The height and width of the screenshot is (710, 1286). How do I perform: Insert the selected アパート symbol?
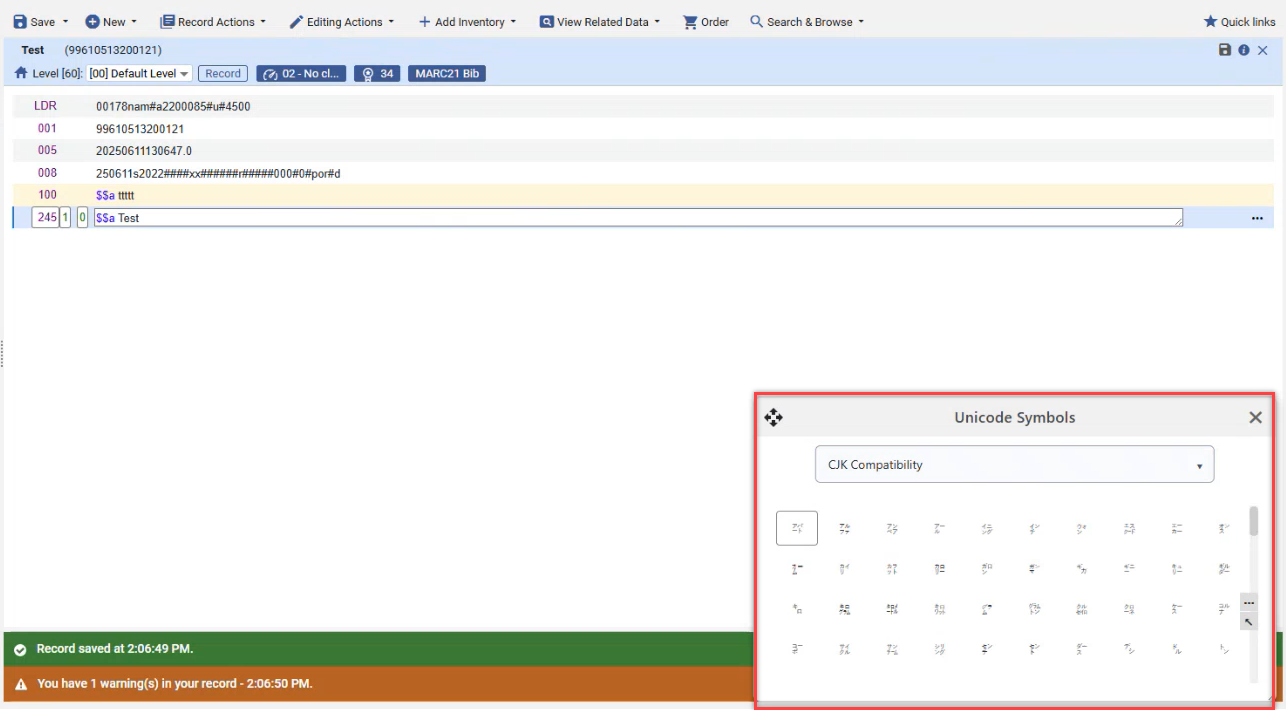pos(797,528)
